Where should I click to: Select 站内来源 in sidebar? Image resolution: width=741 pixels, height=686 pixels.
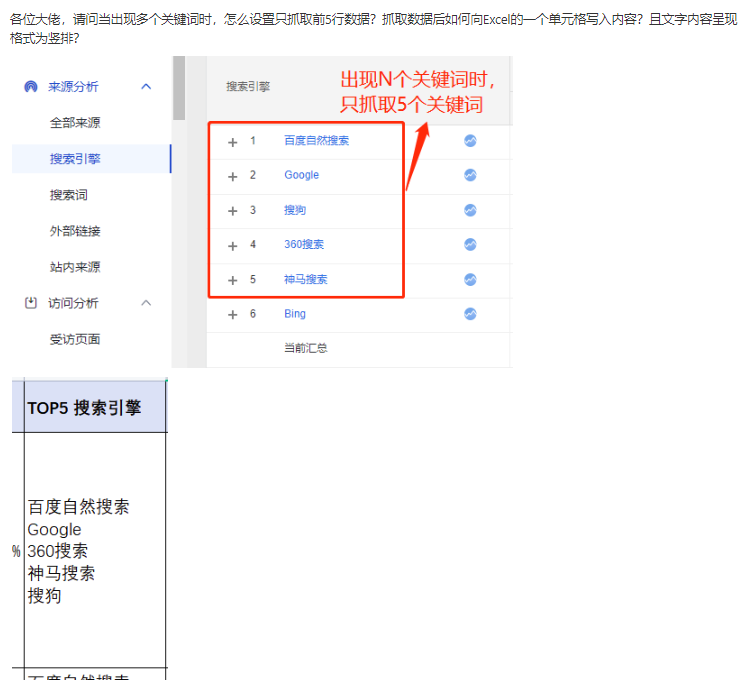[x=75, y=267]
